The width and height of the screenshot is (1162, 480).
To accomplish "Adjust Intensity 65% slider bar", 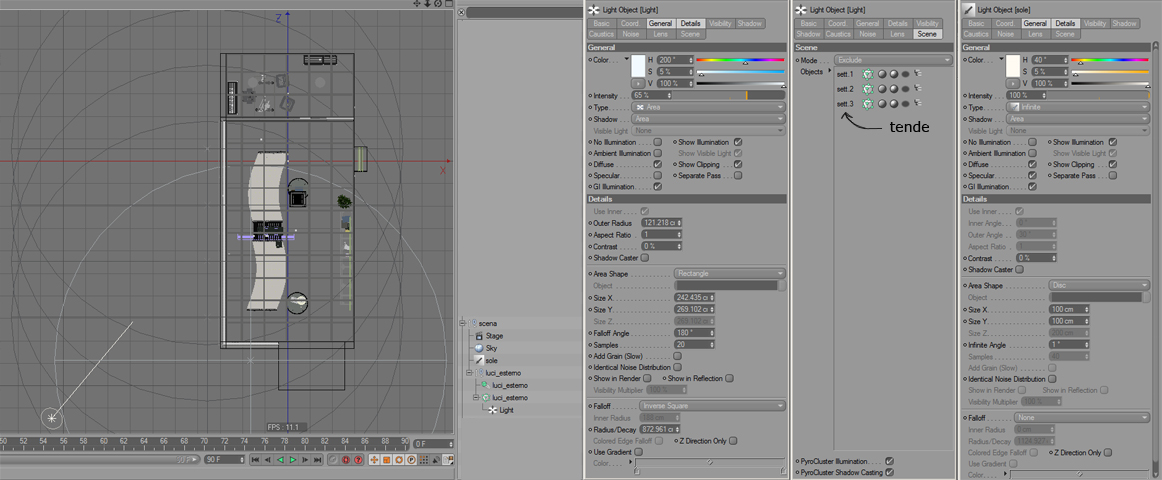I will tap(730, 96).
